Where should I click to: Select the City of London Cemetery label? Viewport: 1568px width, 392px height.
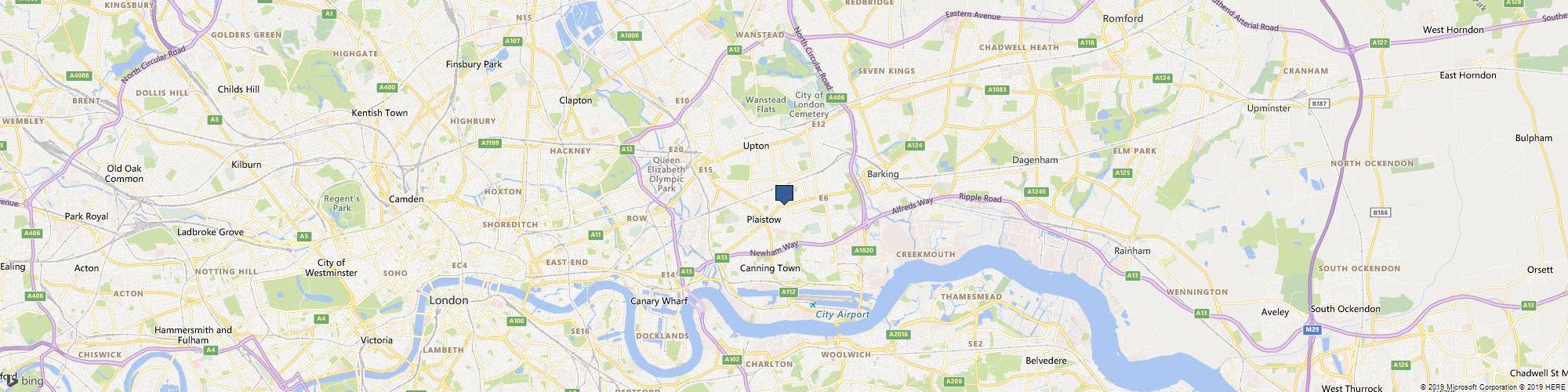[809, 104]
